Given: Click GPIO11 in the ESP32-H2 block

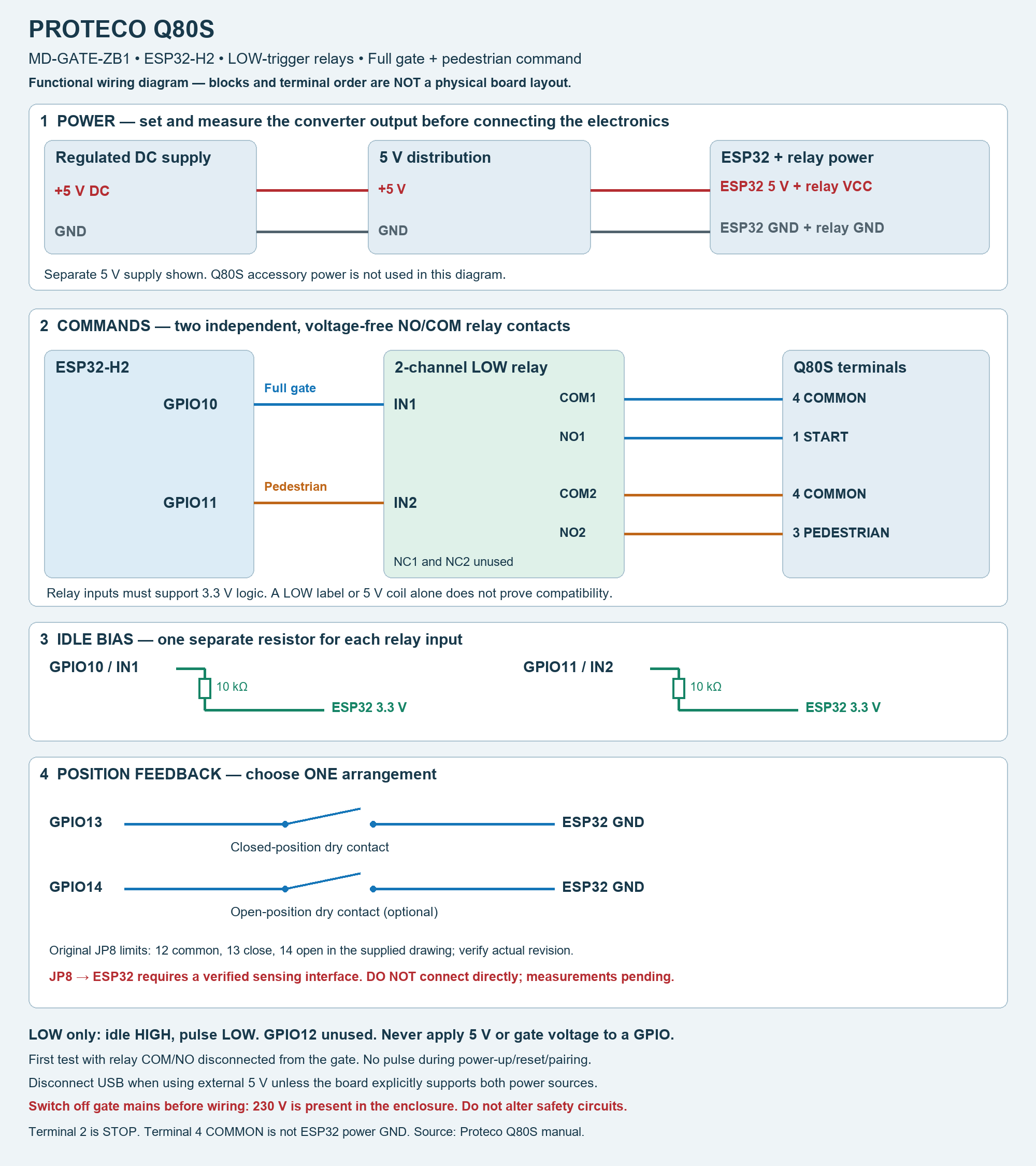Looking at the screenshot, I should [x=191, y=503].
